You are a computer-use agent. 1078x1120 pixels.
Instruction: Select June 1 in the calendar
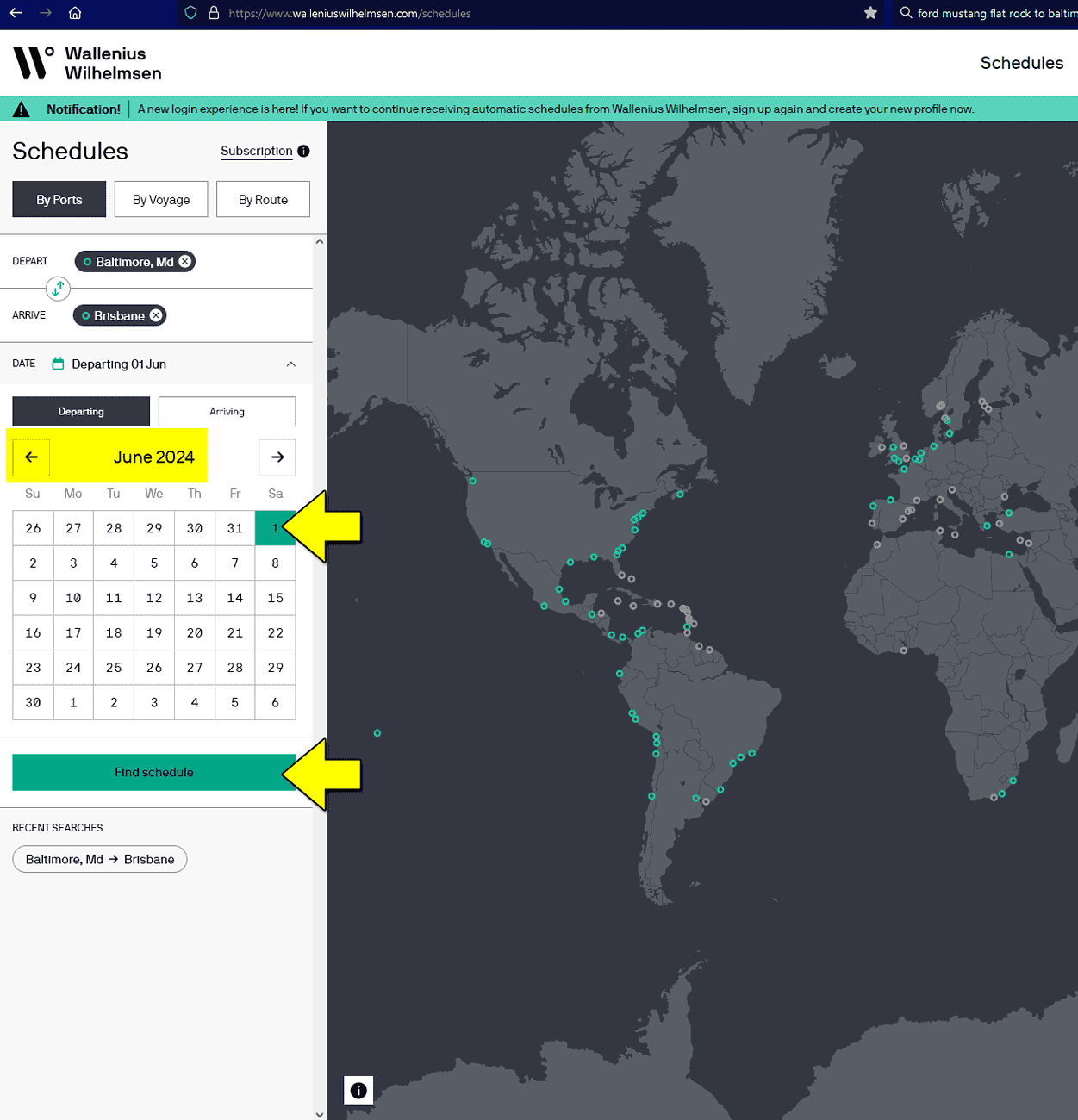tap(275, 528)
